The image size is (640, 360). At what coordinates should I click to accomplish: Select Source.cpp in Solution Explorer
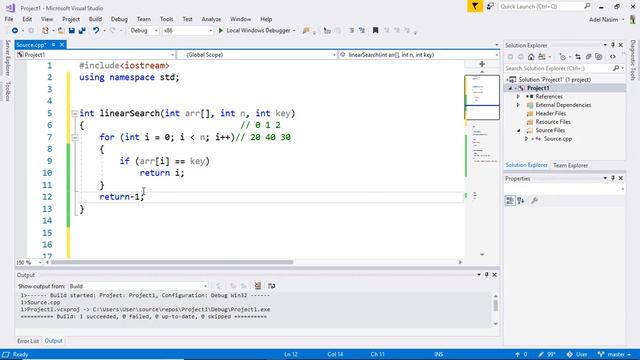coord(558,139)
